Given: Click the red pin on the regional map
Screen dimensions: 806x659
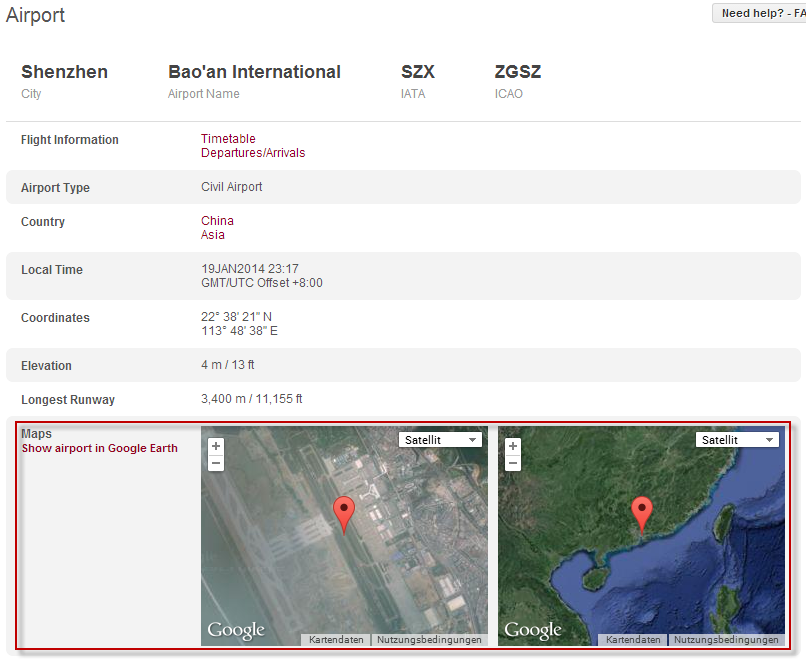Looking at the screenshot, I should click(x=642, y=512).
